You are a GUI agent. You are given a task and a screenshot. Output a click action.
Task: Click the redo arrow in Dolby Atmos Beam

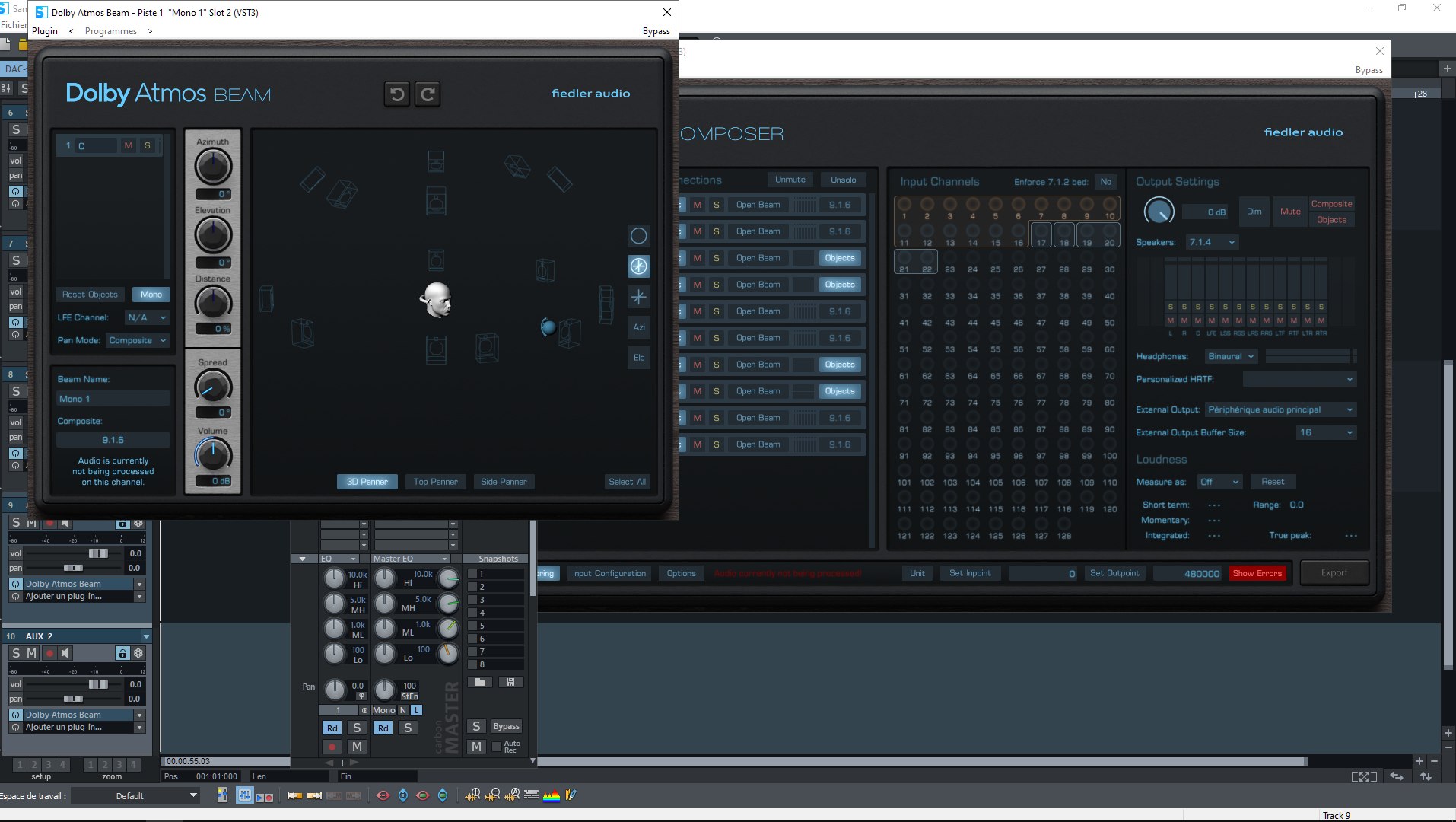(427, 94)
